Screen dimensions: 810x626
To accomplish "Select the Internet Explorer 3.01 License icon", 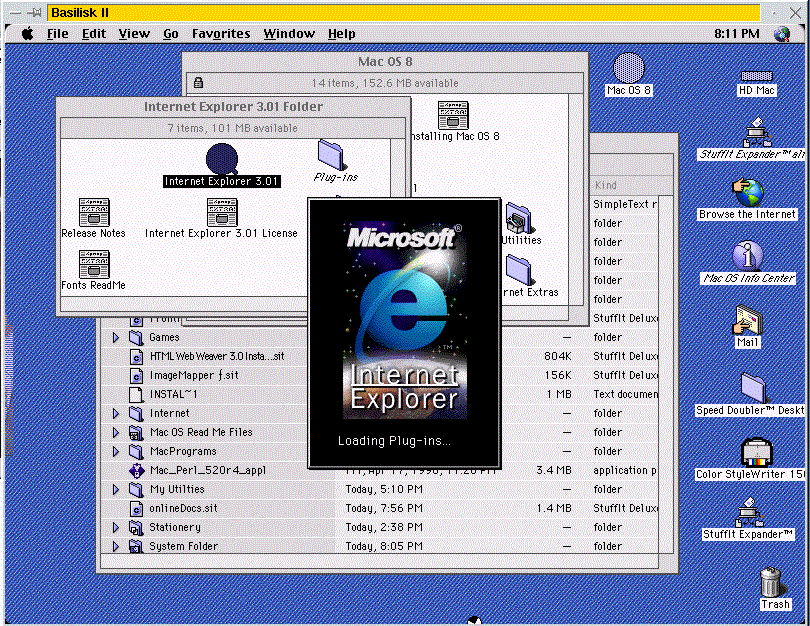I will (222, 212).
